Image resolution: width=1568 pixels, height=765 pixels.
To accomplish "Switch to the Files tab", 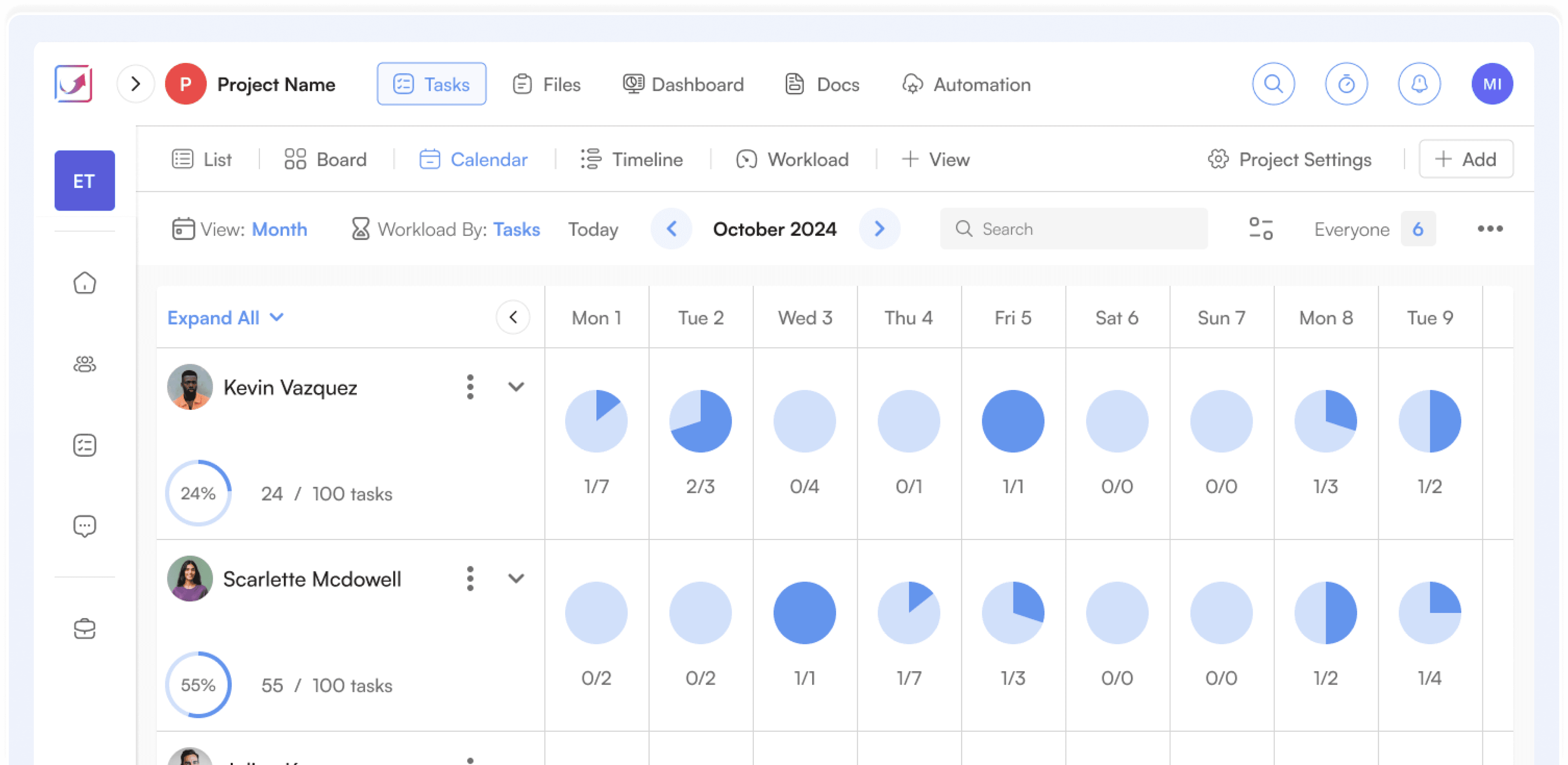I will pyautogui.click(x=547, y=84).
